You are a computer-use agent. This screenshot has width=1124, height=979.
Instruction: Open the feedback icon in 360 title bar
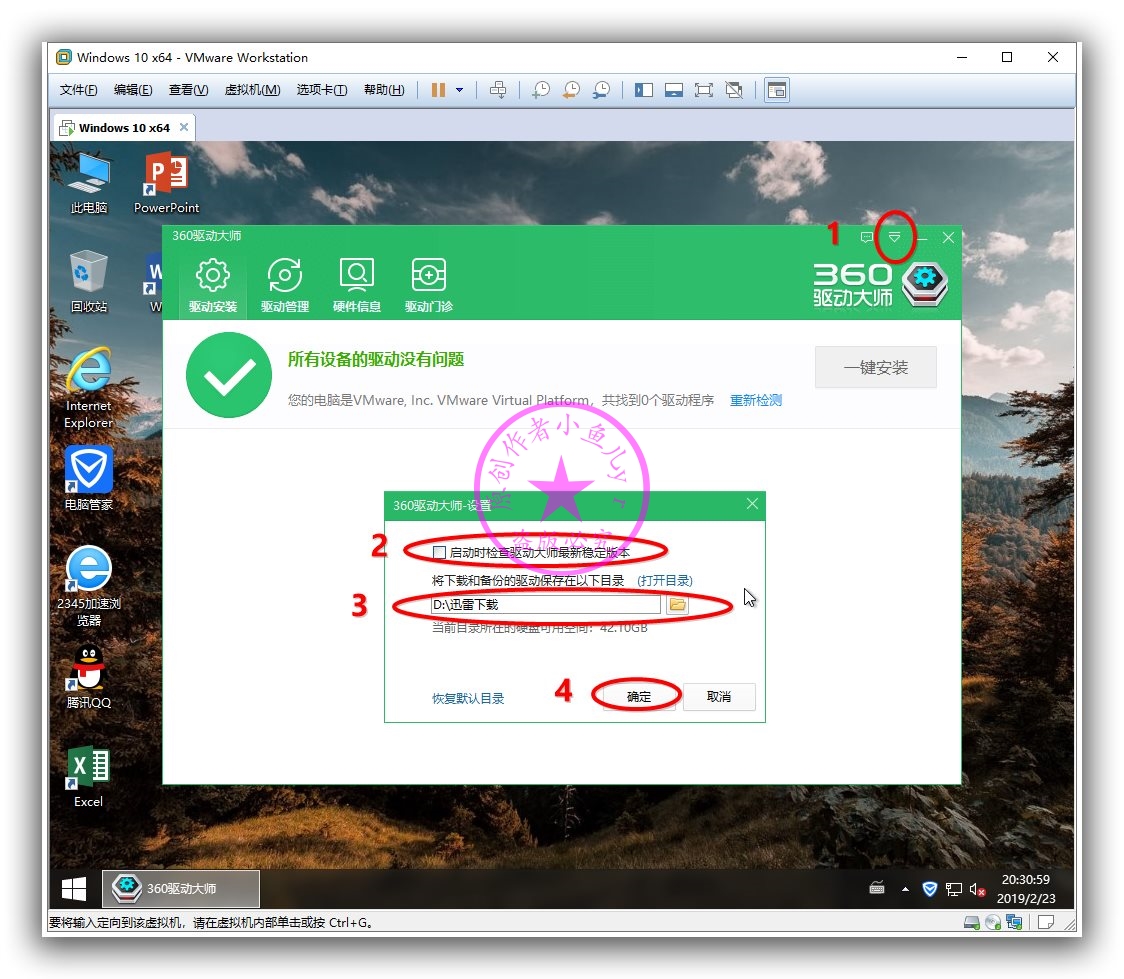(867, 237)
